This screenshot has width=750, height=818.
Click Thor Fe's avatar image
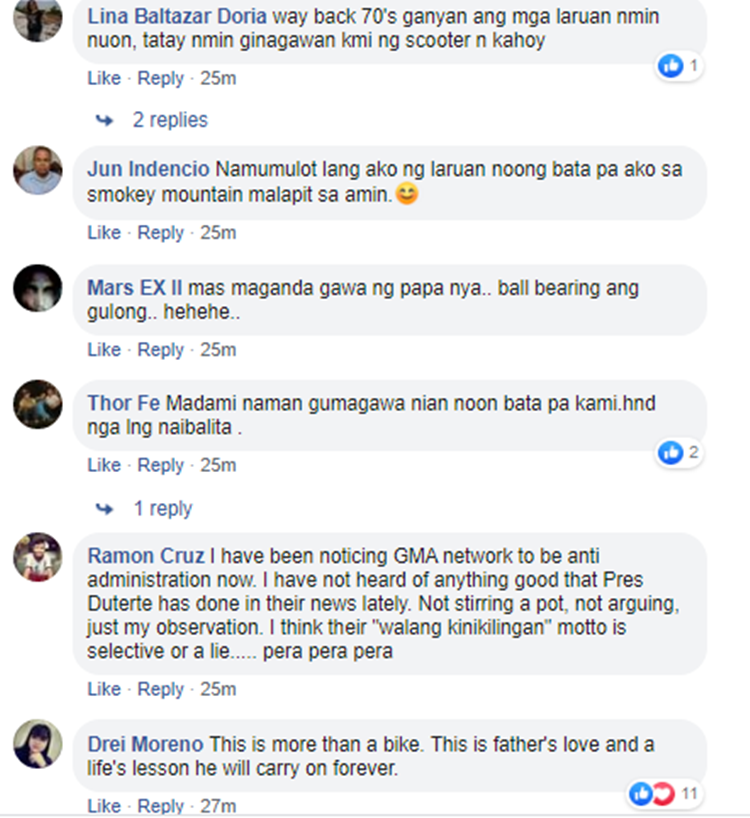coord(38,404)
